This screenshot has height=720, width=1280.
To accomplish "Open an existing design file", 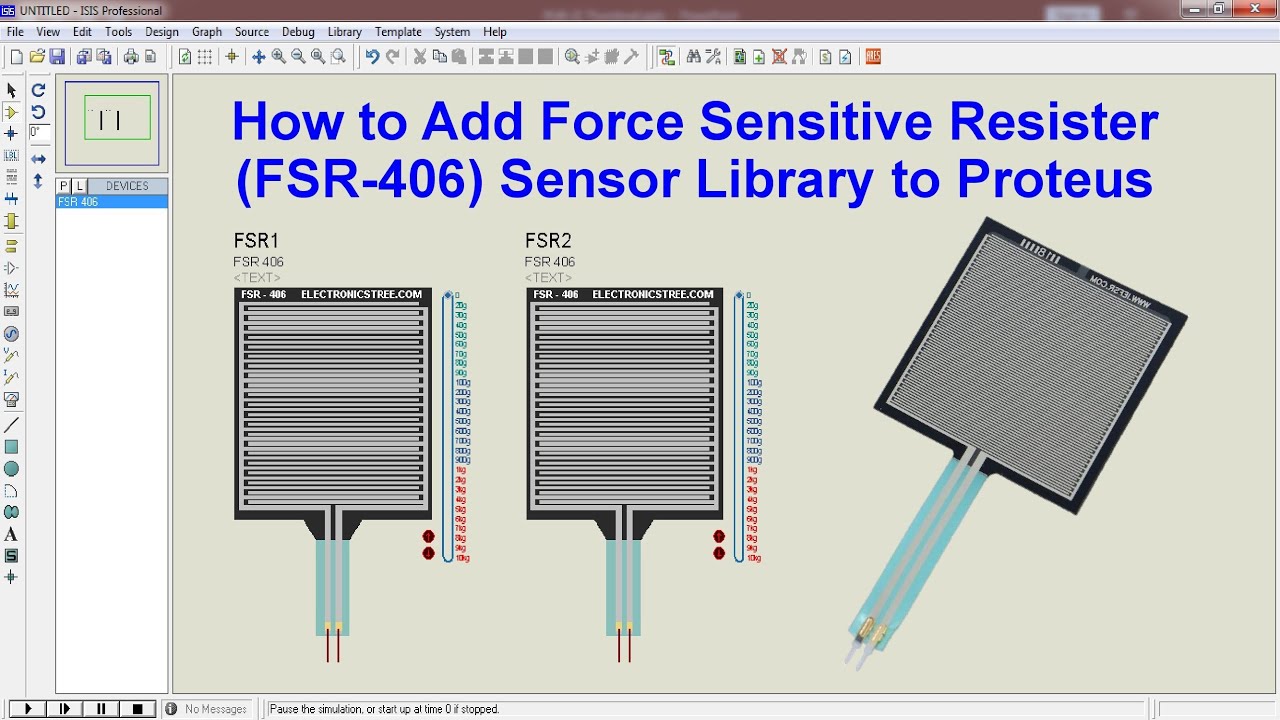I will [37, 57].
